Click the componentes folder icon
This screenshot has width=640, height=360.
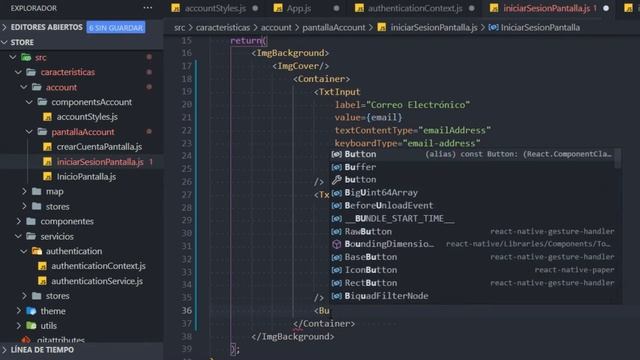31,221
